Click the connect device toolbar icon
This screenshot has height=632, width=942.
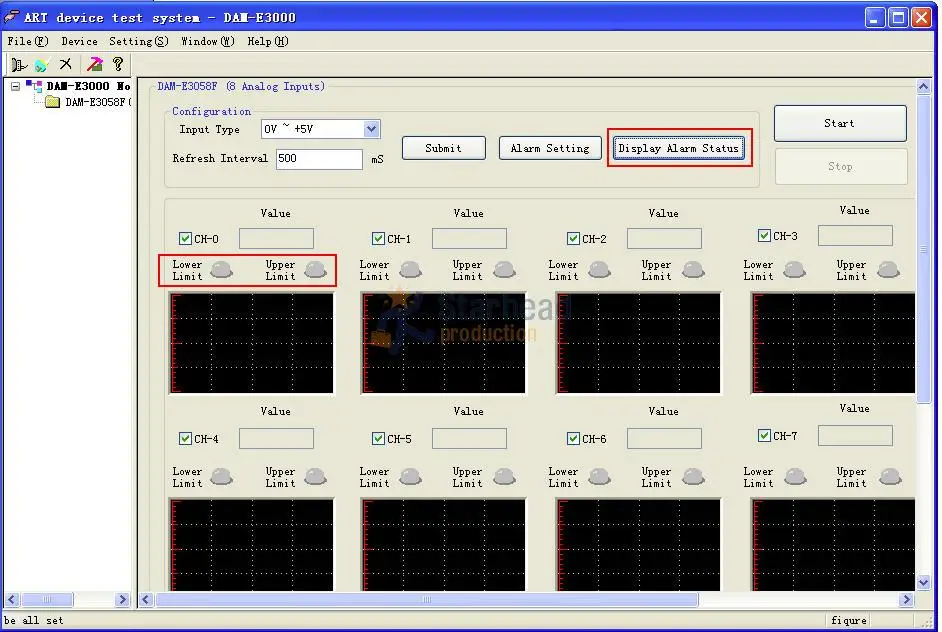(19, 64)
